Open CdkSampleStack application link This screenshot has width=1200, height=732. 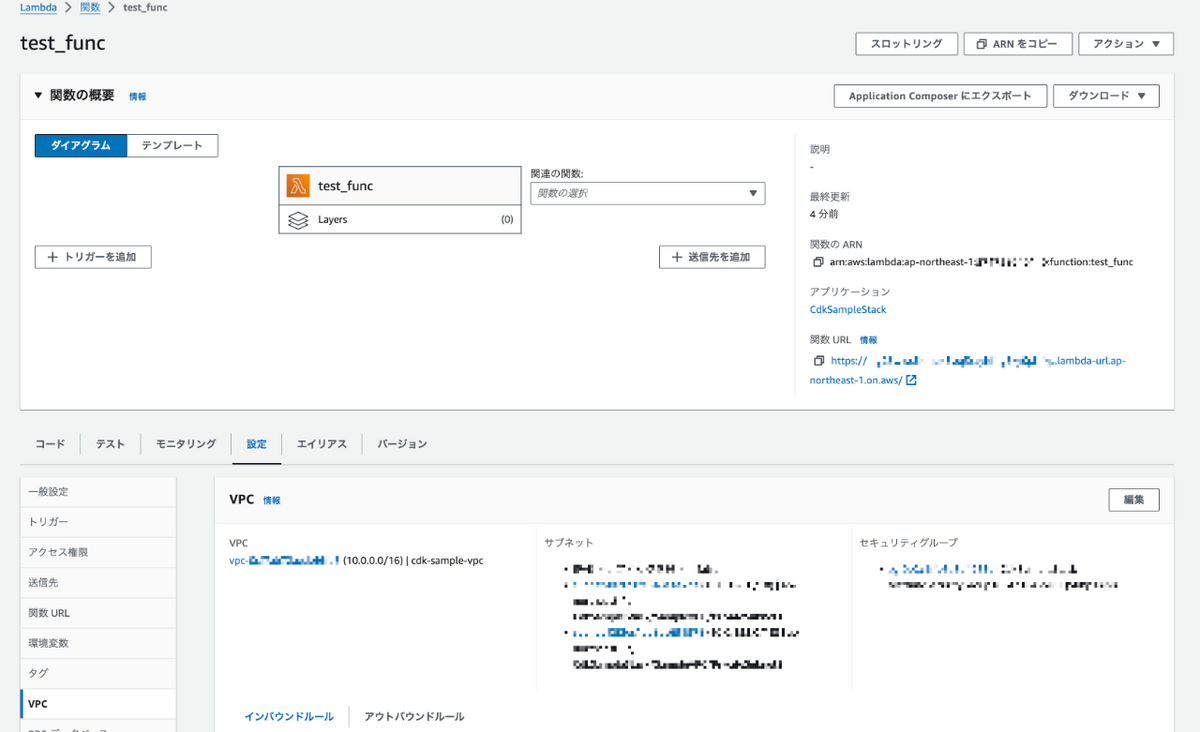[848, 310]
